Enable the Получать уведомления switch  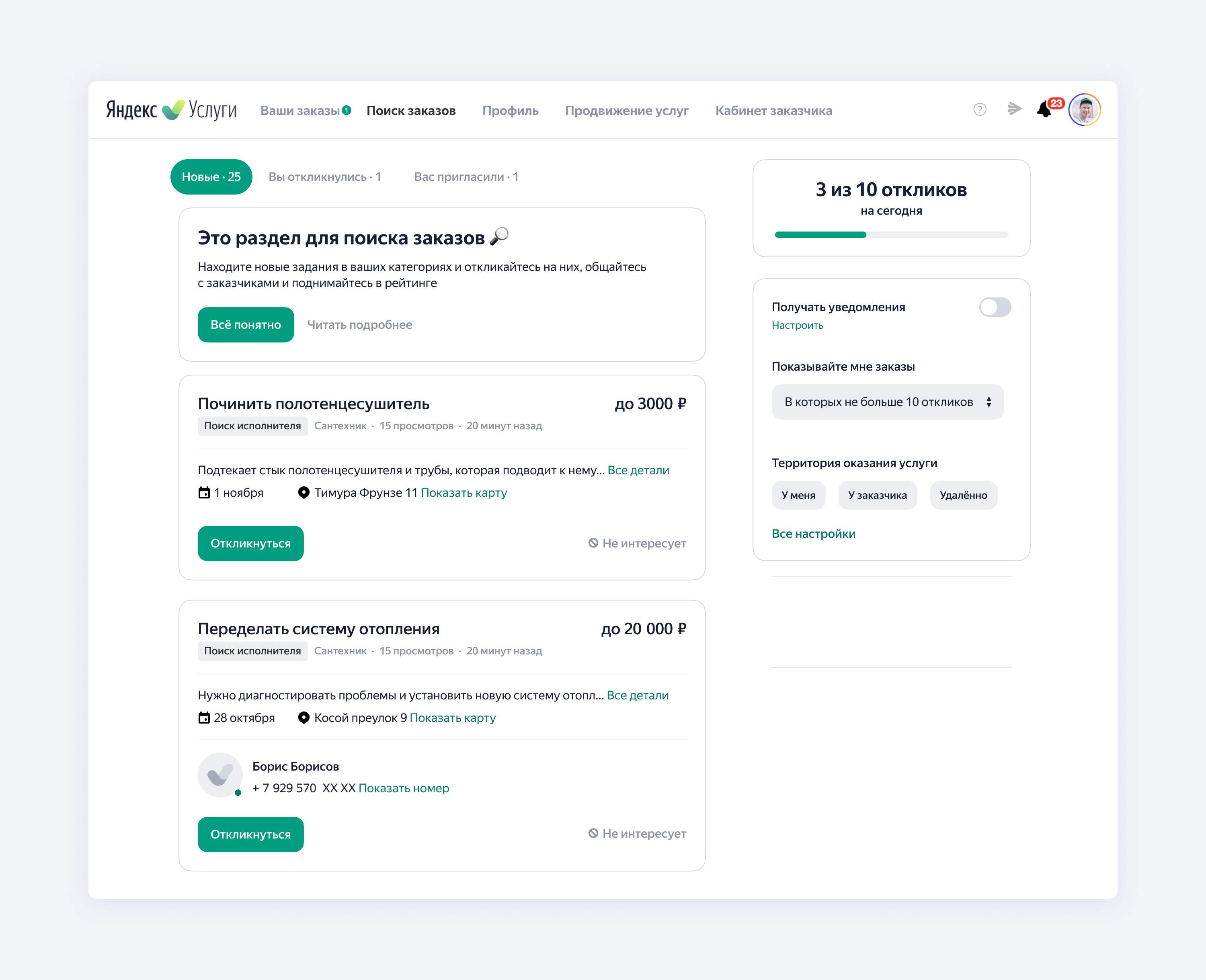click(995, 307)
